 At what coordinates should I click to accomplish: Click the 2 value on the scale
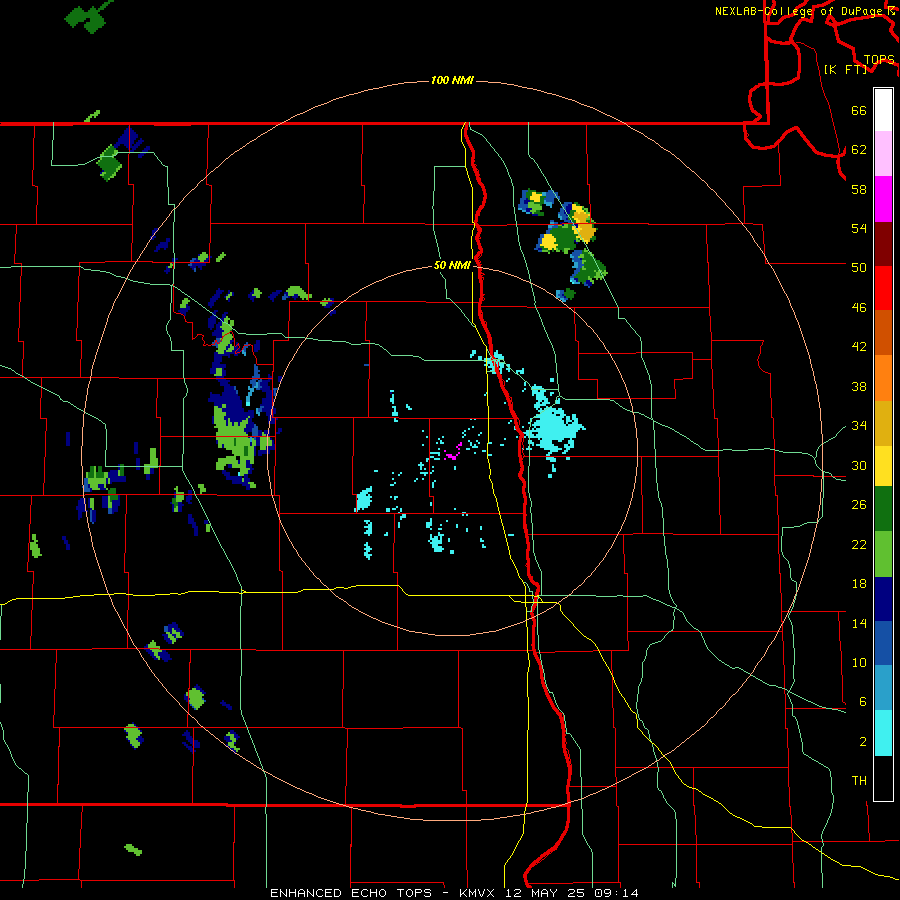click(862, 742)
